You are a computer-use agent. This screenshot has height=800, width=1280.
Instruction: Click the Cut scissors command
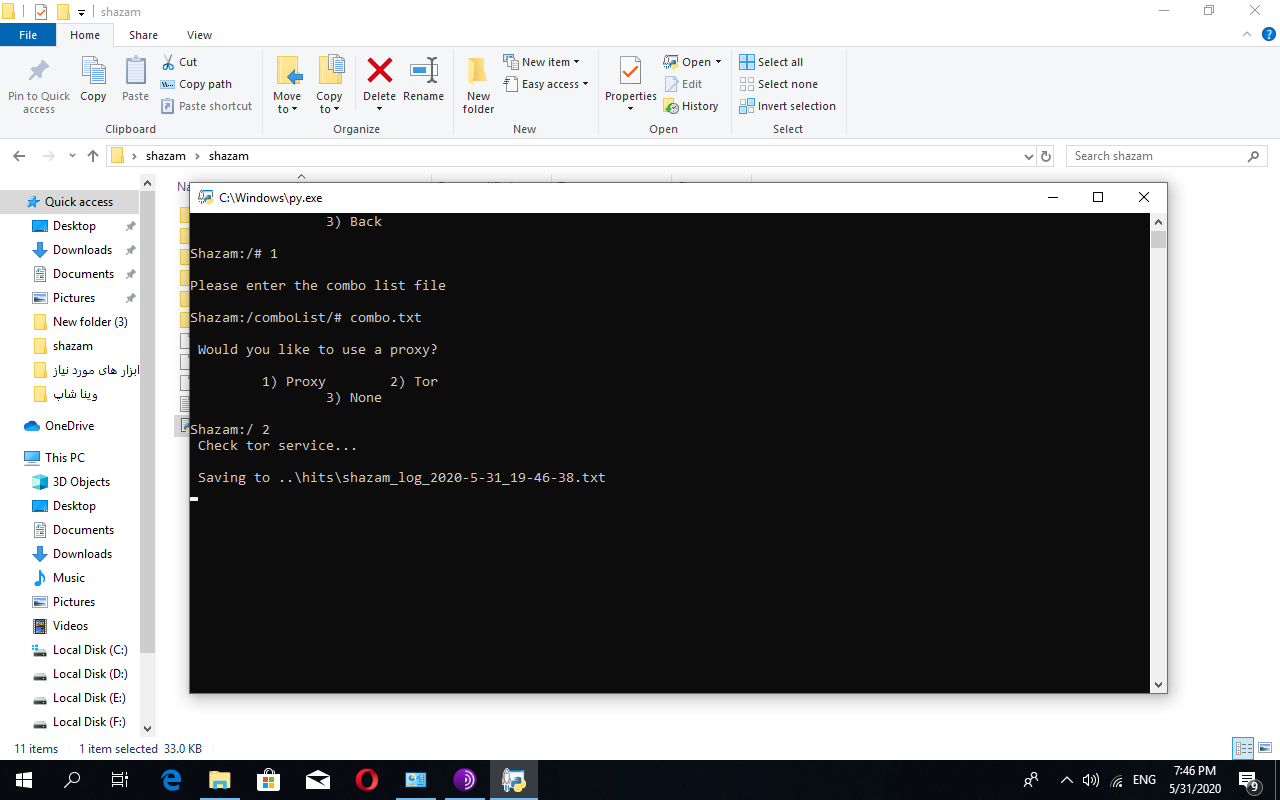tap(179, 62)
